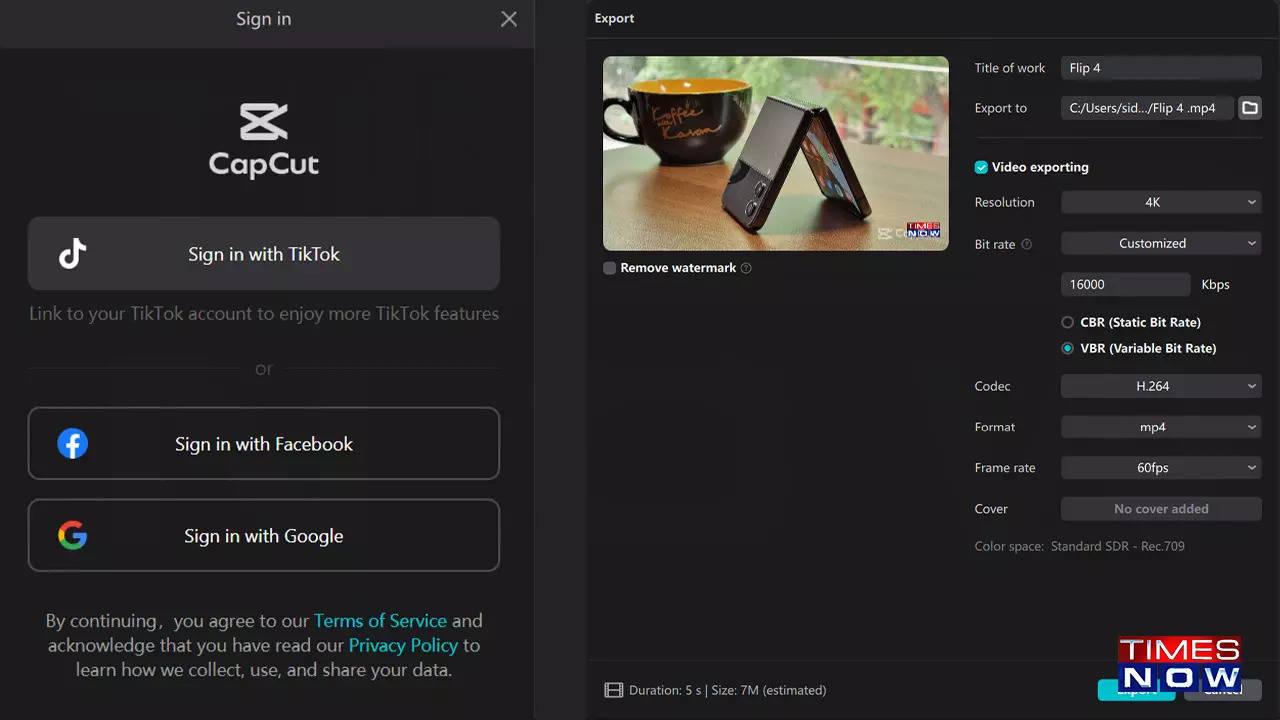Open Remove watermark help info icon
Image resolution: width=1280 pixels, height=720 pixels.
[746, 268]
